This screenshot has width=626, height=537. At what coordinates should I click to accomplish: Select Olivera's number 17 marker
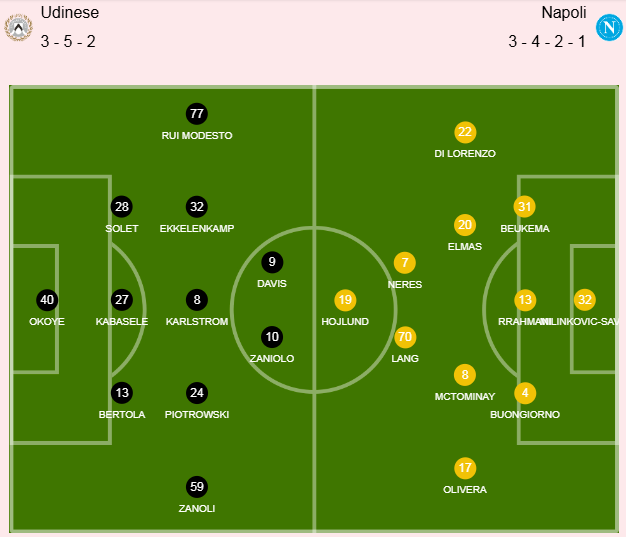click(465, 467)
